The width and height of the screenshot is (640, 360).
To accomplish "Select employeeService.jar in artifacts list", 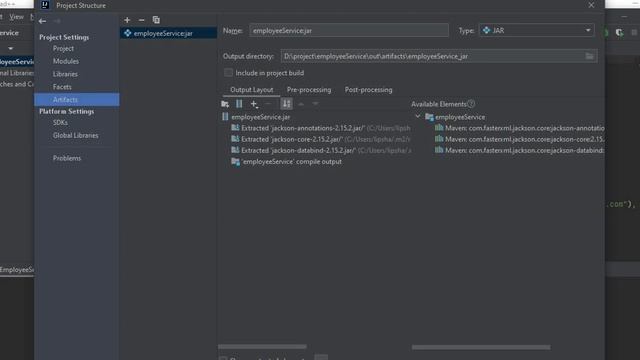I will (168, 33).
